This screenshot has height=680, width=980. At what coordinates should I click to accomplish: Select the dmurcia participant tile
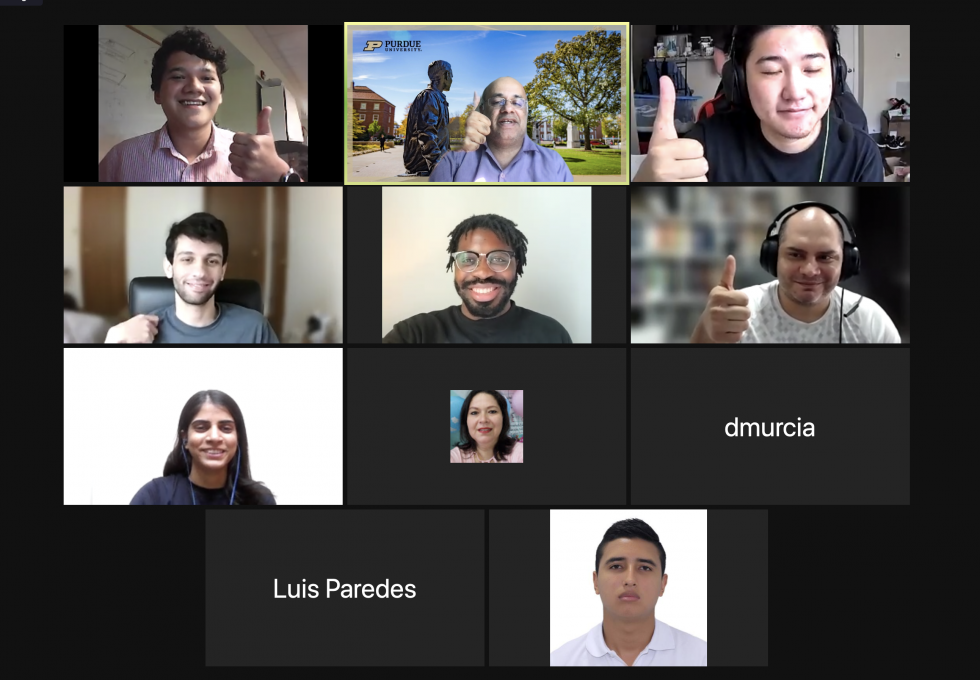(x=770, y=426)
